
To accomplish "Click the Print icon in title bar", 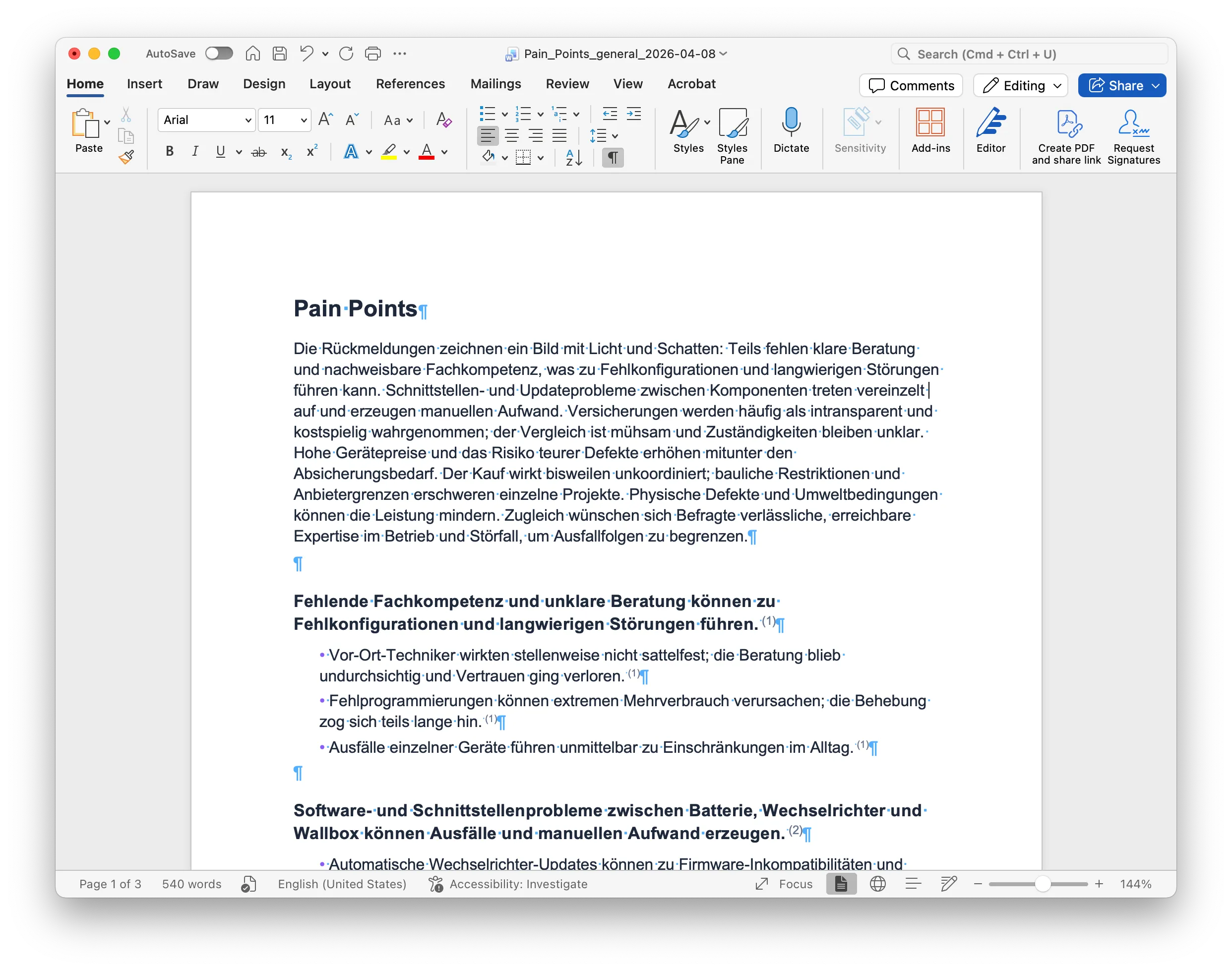I will [372, 54].
